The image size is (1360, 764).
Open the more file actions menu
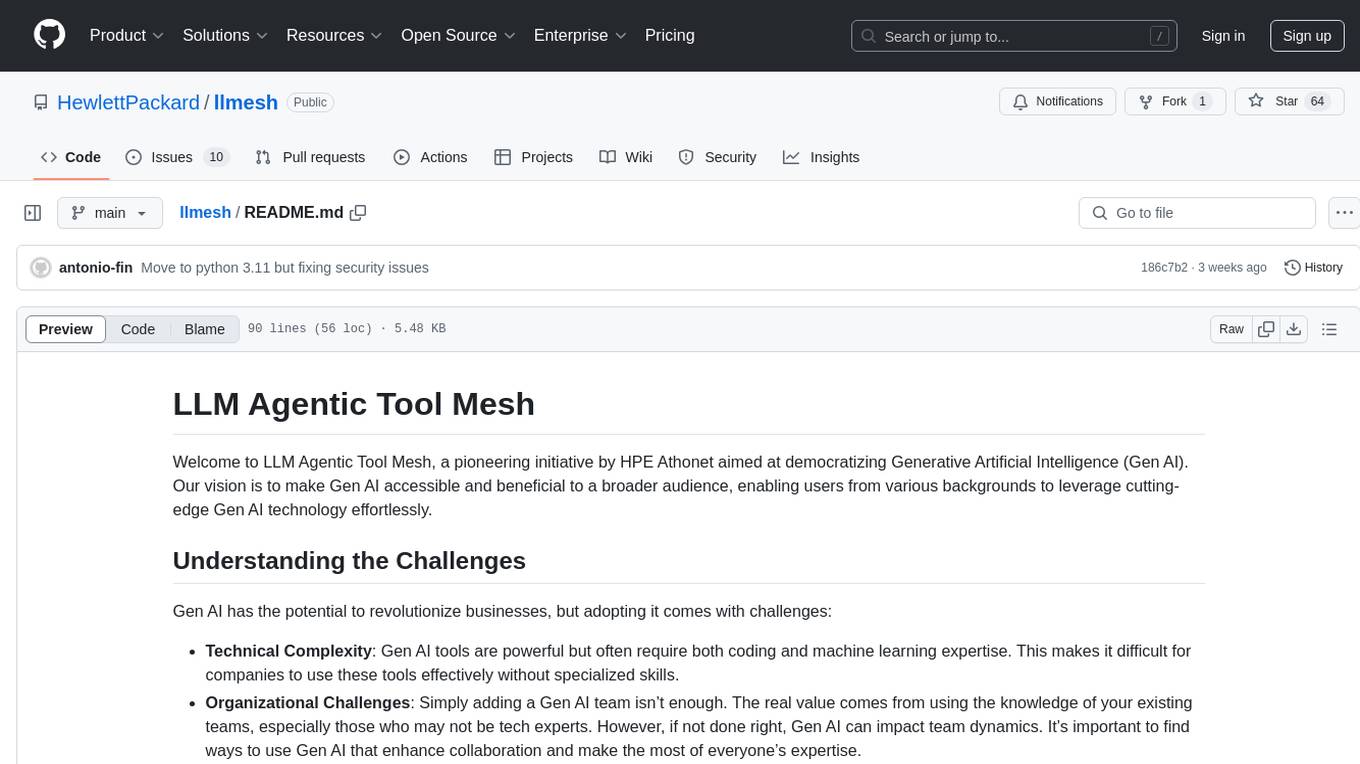pyautogui.click(x=1345, y=213)
